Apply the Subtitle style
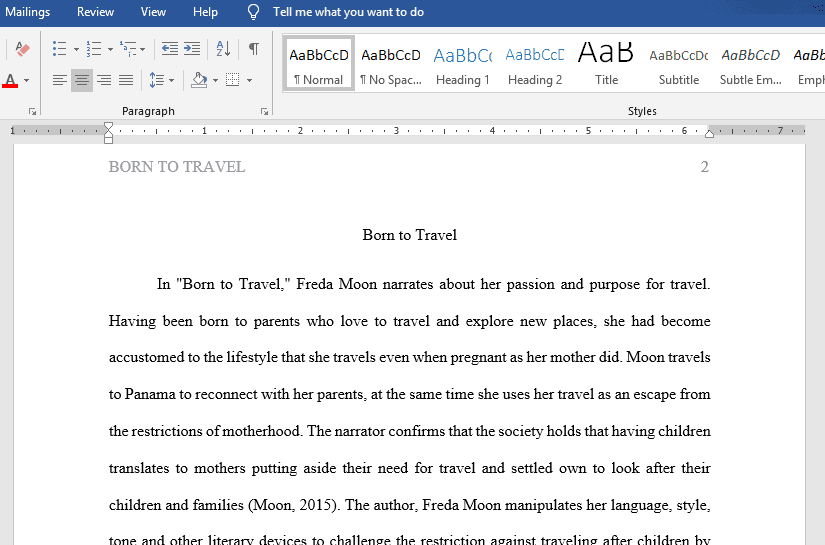 (x=679, y=64)
